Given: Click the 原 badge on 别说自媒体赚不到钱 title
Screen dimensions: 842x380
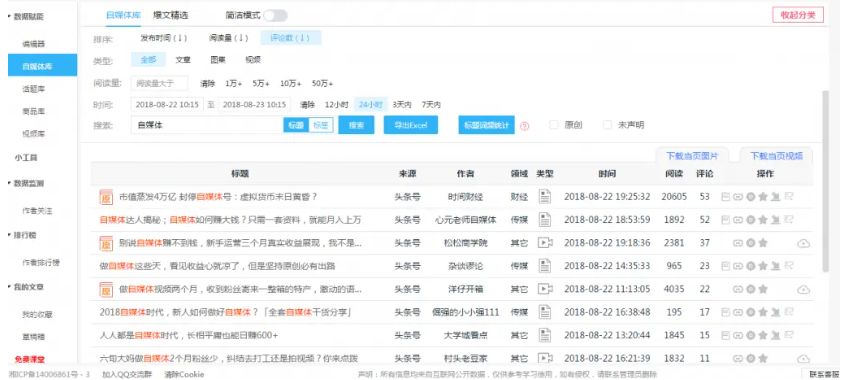Looking at the screenshot, I should [106, 243].
